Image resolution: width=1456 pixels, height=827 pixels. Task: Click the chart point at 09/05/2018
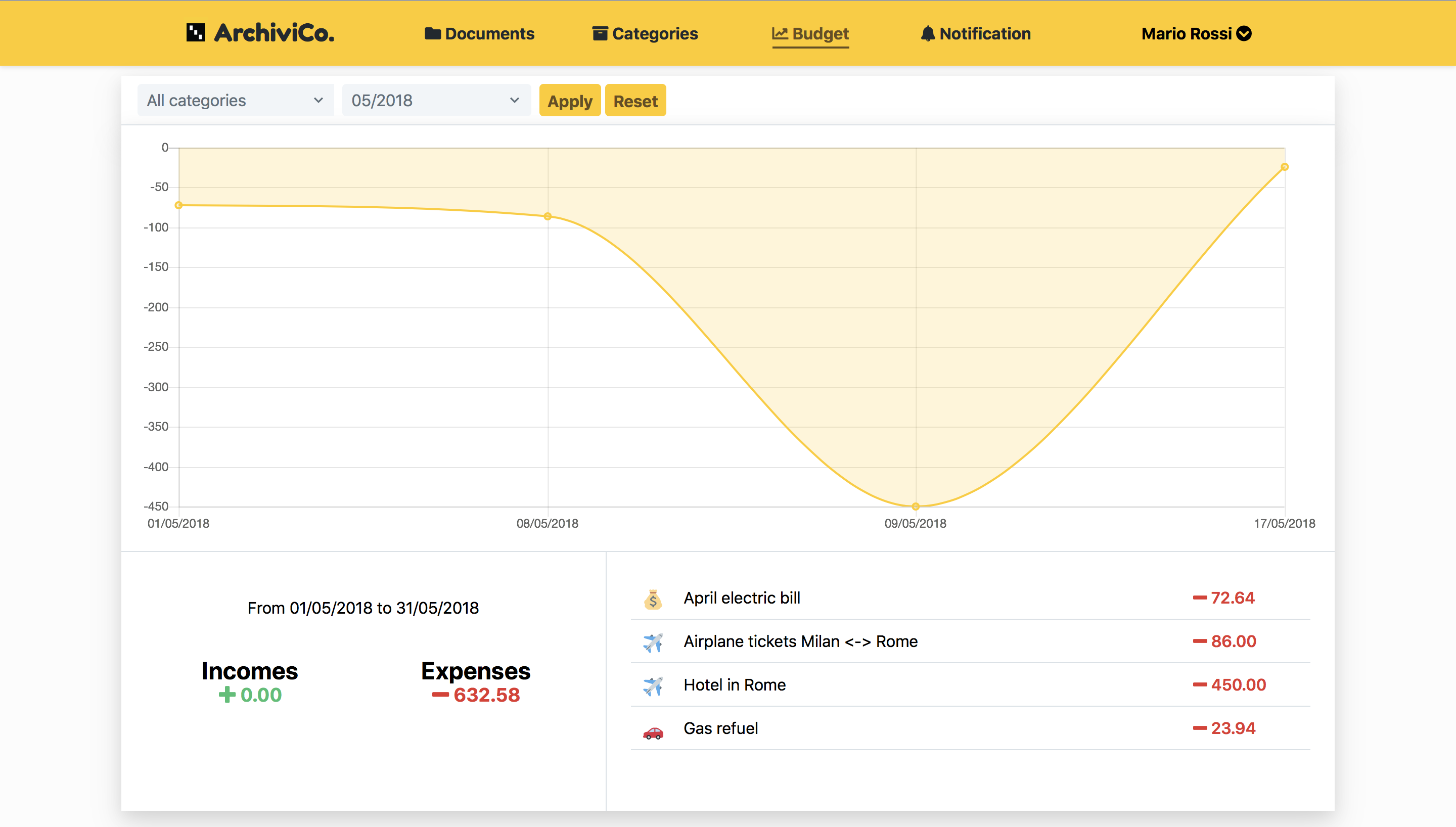click(x=916, y=506)
